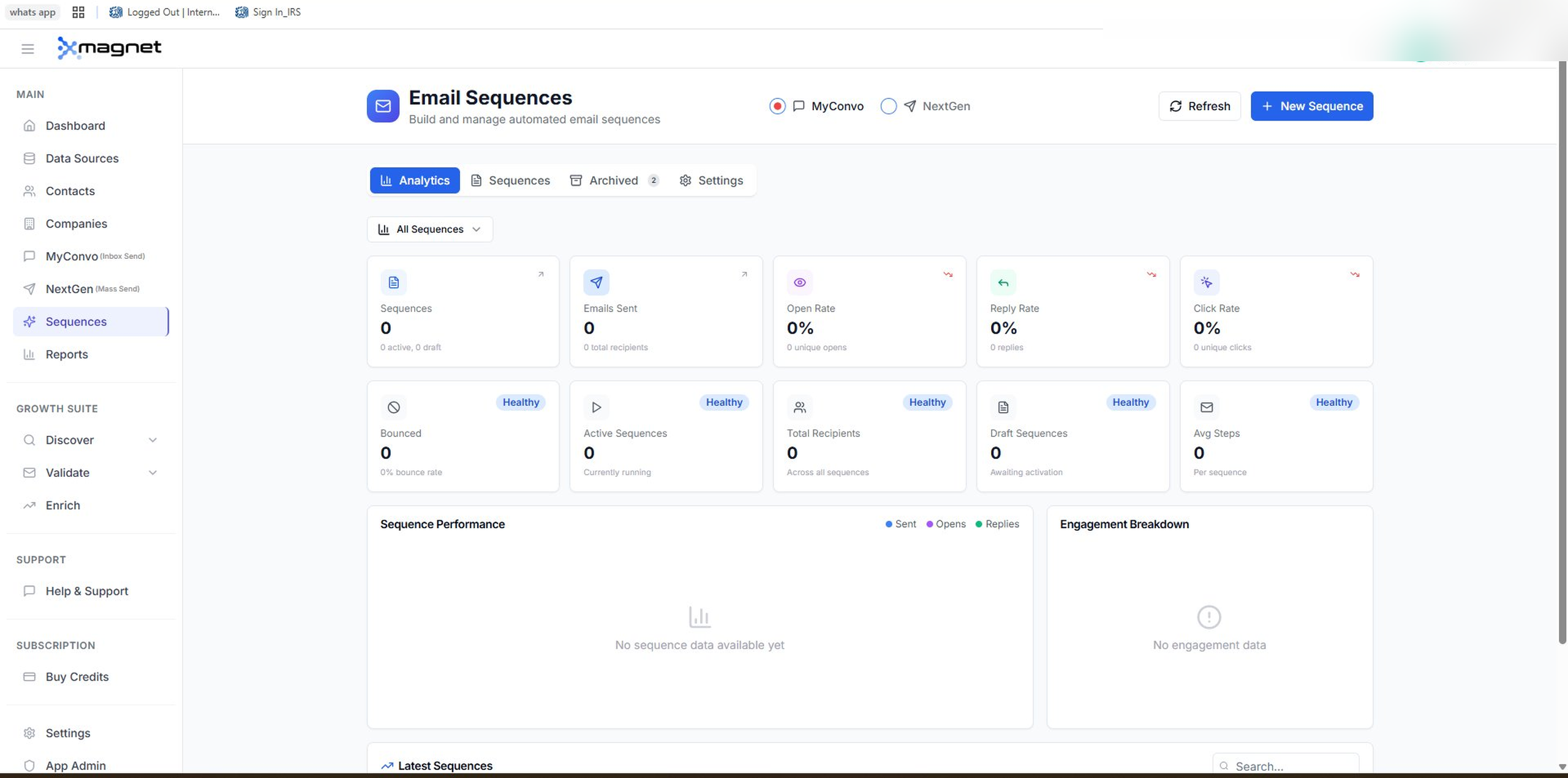Click the Email Sequences envelope icon
This screenshot has width=1568, height=778.
(x=383, y=106)
